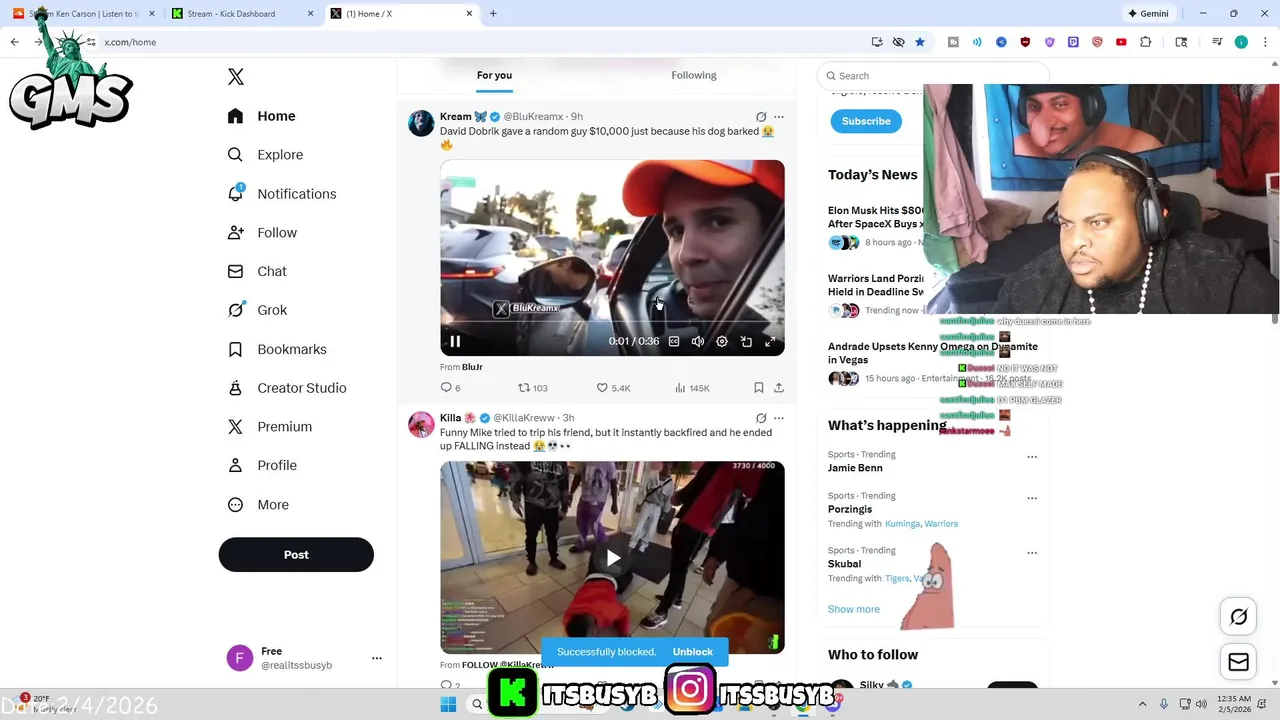The image size is (1280, 720).
Task: Open the account menu for @realitssbusyb
Action: (x=304, y=658)
